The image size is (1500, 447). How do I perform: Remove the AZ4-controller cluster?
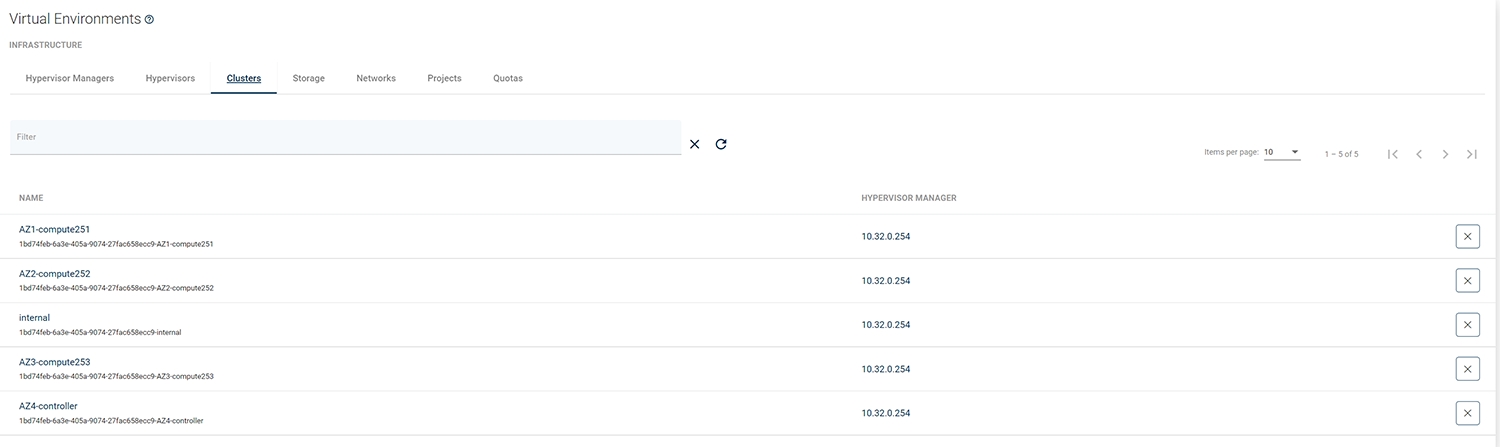[x=1467, y=413]
